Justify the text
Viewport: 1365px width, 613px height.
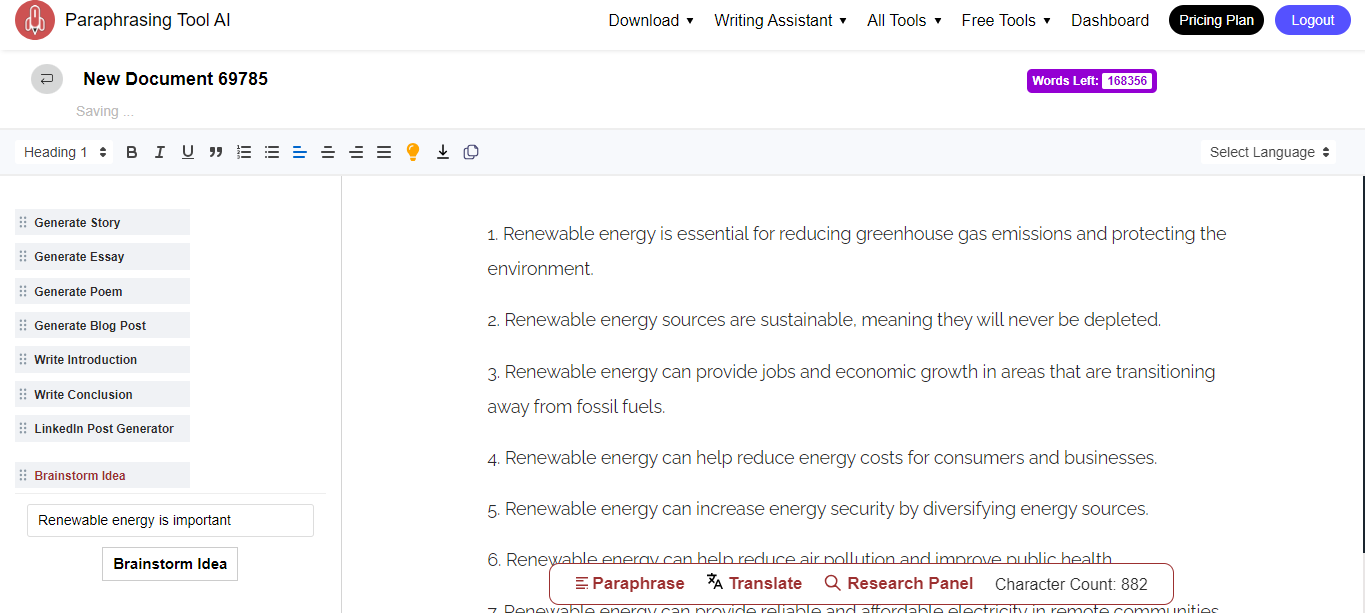pyautogui.click(x=383, y=152)
